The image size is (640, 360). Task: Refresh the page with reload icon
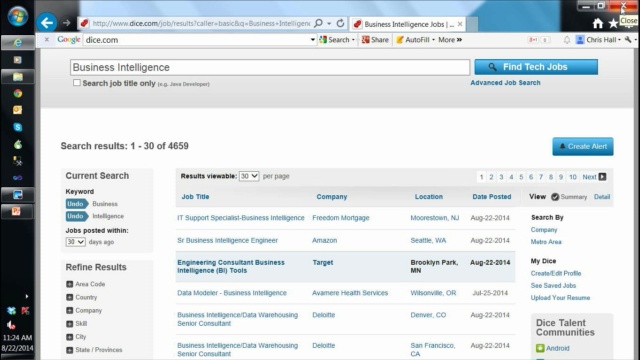[x=340, y=23]
